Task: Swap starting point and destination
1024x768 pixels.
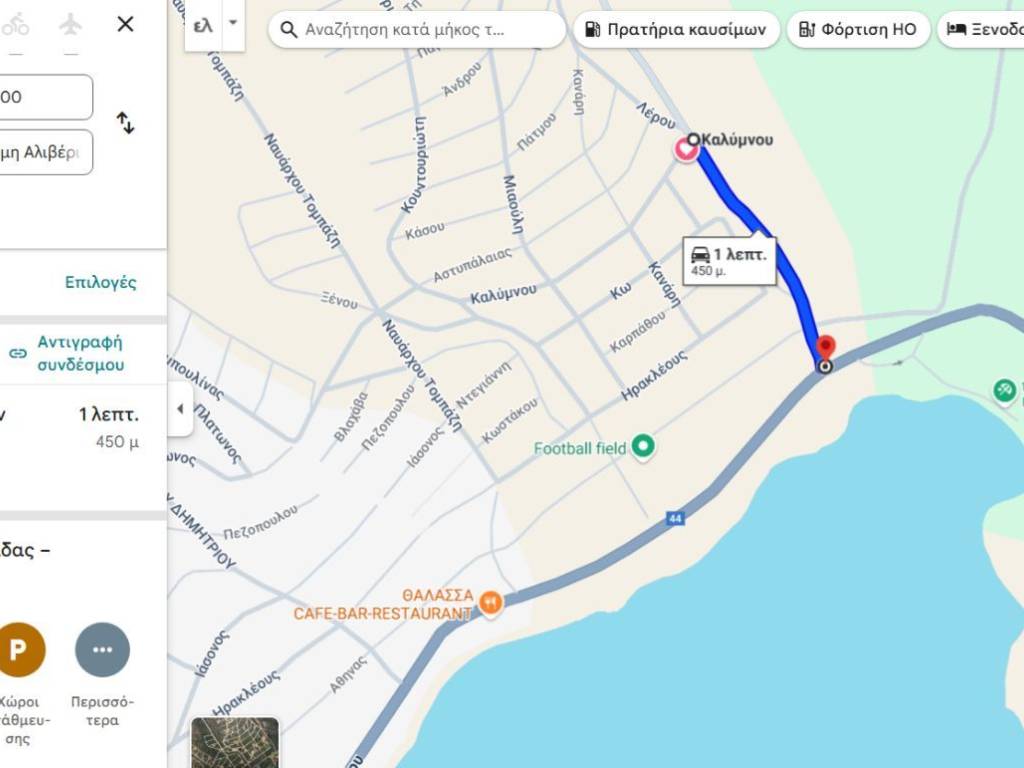Action: tap(125, 123)
